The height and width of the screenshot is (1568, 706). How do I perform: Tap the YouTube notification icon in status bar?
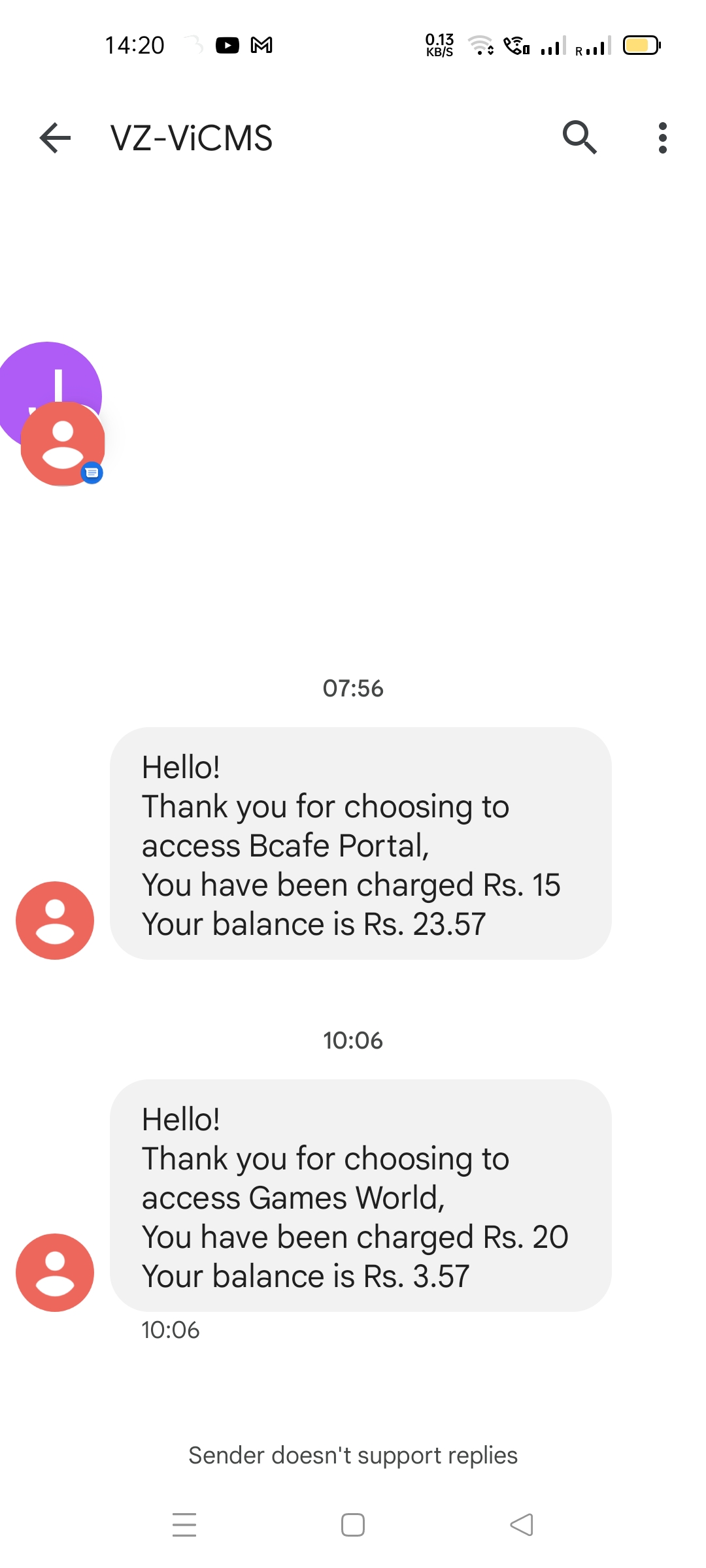(227, 45)
